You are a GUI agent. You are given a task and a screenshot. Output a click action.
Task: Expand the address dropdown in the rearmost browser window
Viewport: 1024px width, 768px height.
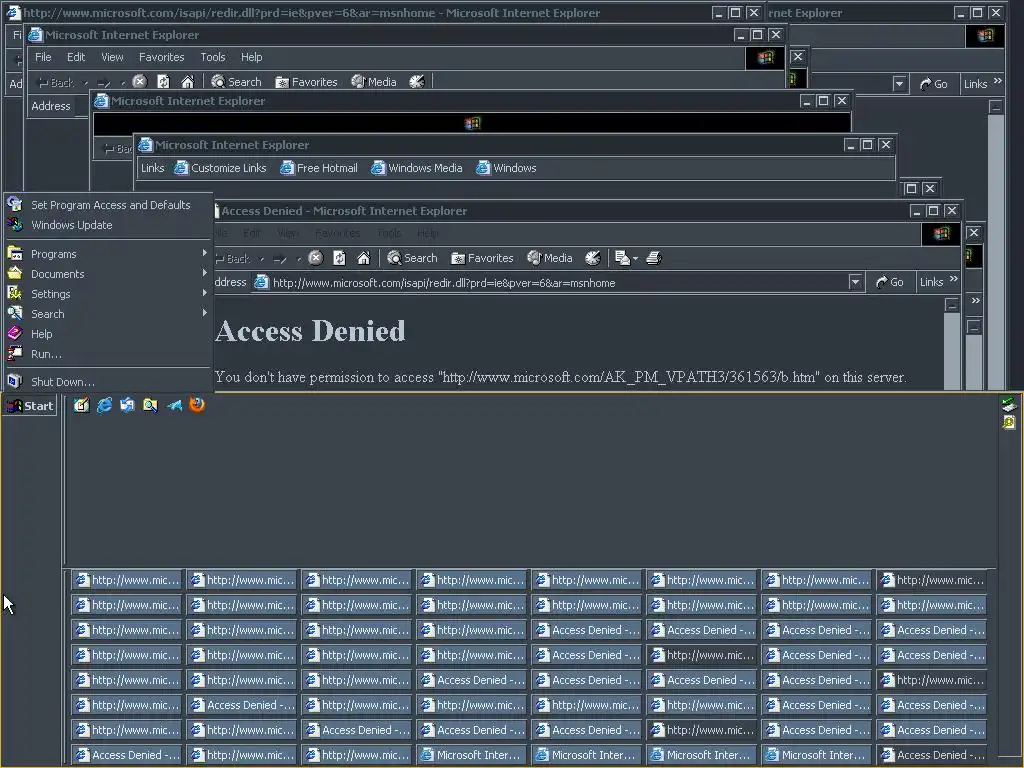900,84
